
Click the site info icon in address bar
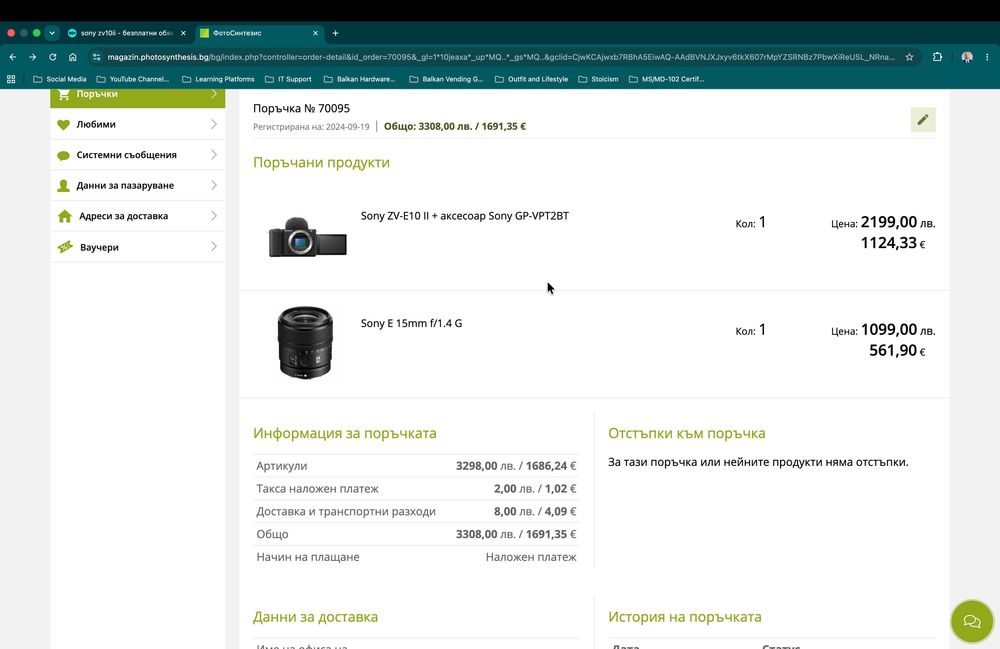tap(96, 57)
